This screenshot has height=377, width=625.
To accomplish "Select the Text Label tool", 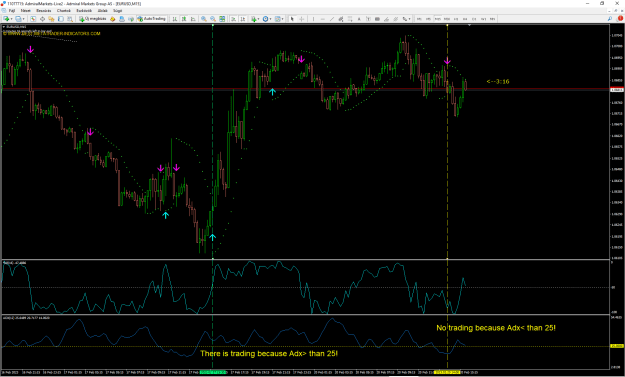I will (368, 19).
